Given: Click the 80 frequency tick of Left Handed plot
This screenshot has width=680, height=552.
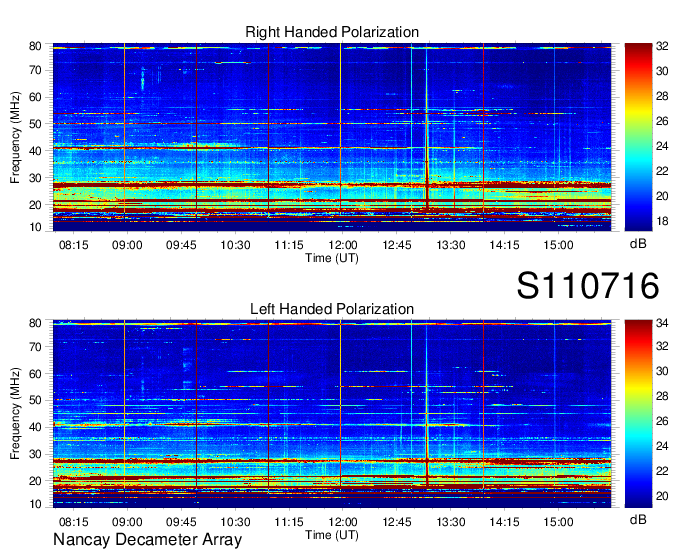Looking at the screenshot, I should [35, 323].
